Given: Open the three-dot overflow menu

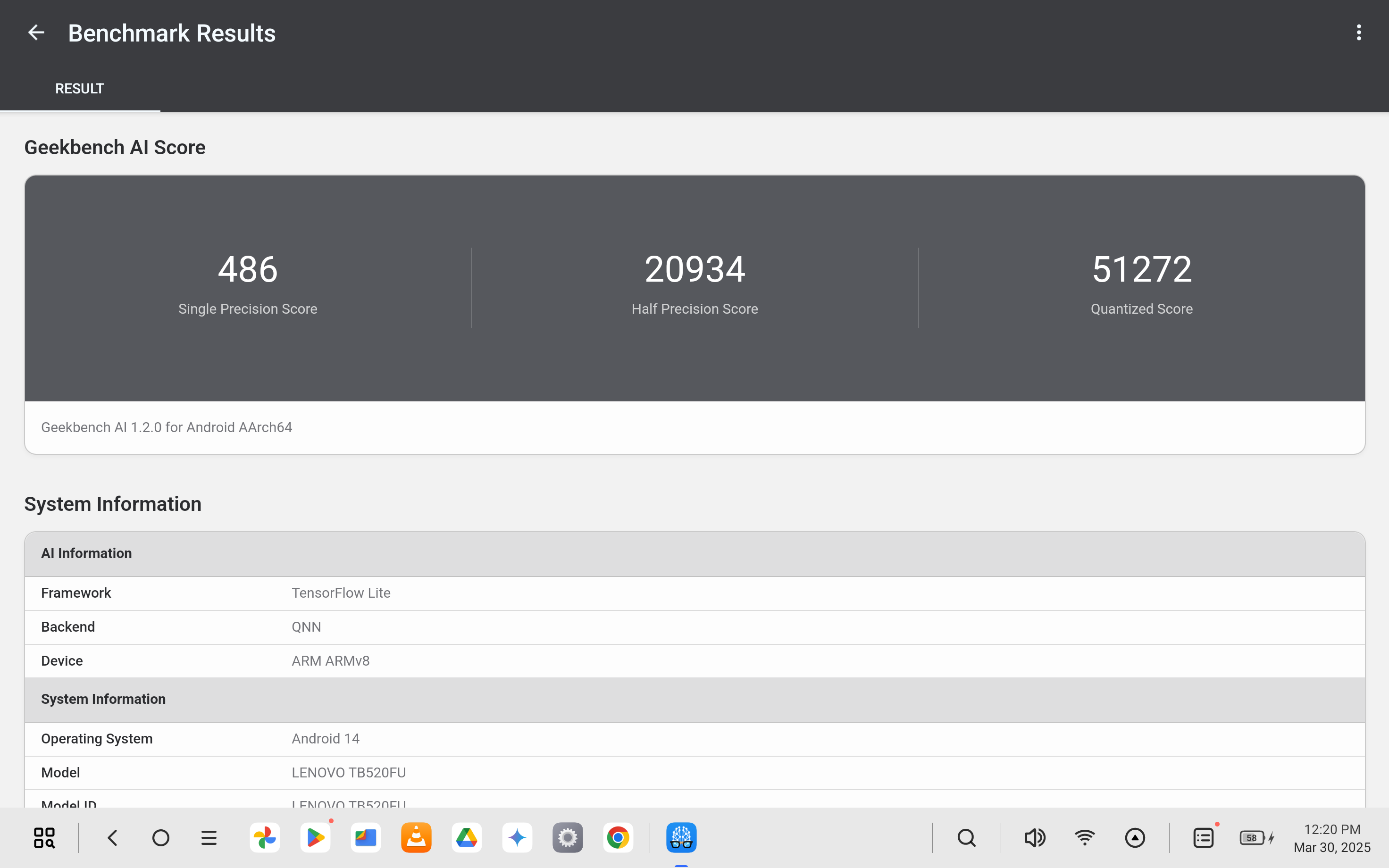Looking at the screenshot, I should click(x=1358, y=33).
